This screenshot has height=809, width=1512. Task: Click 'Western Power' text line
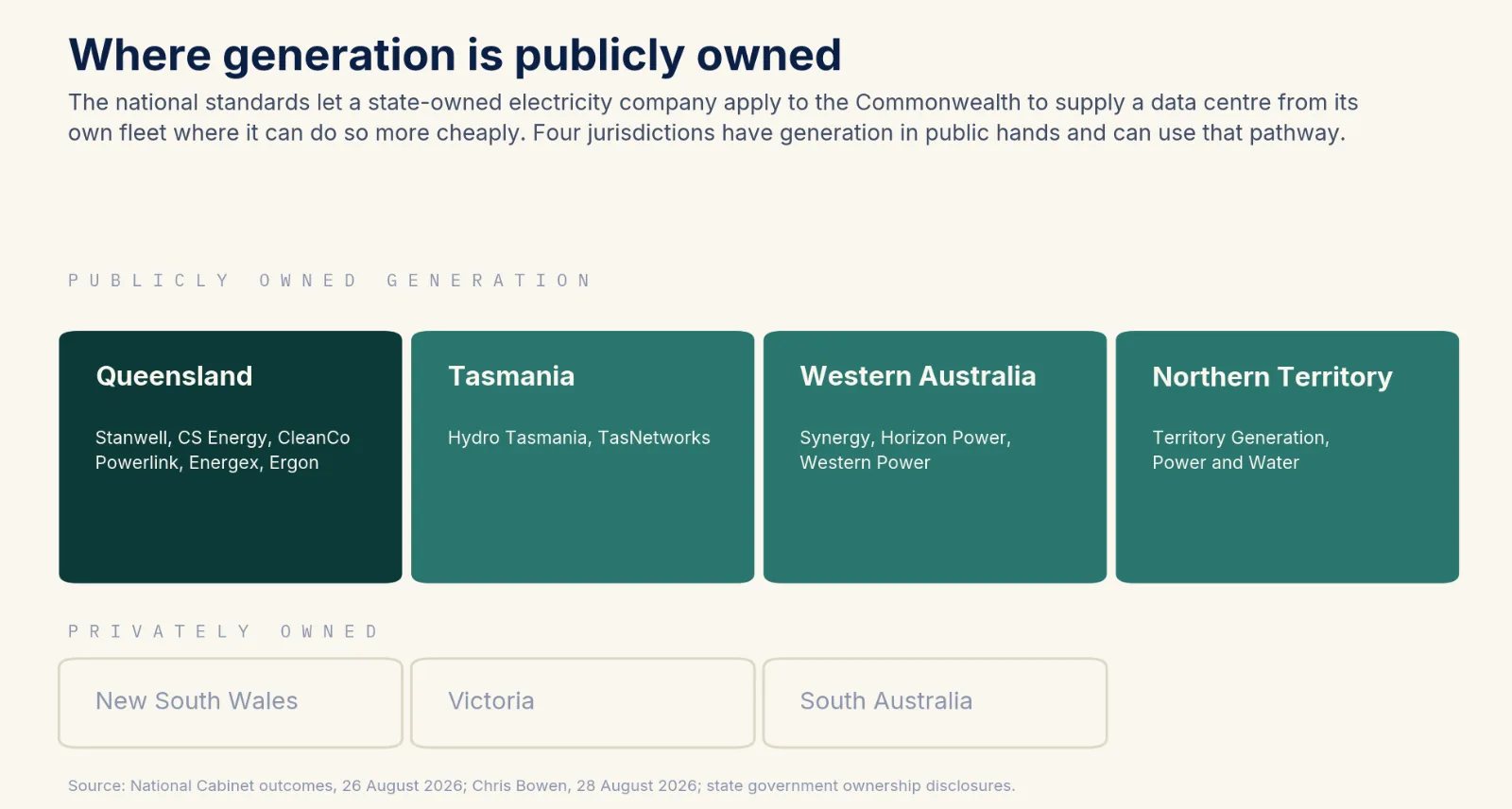coord(865,462)
